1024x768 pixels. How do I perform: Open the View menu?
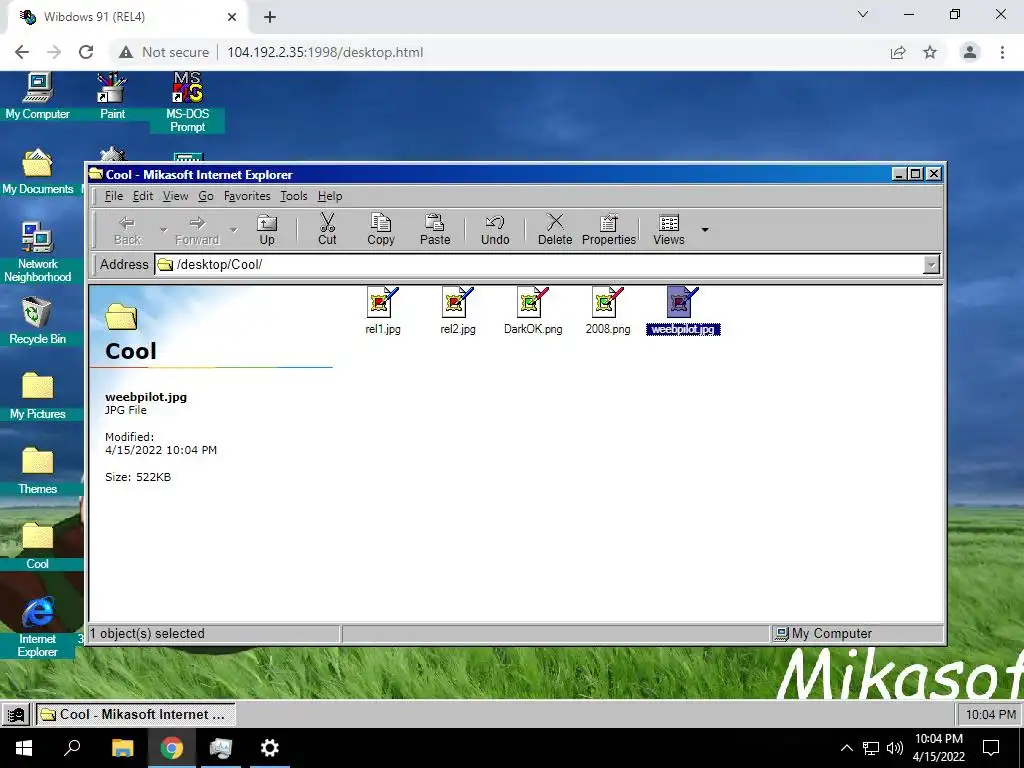[x=175, y=196]
